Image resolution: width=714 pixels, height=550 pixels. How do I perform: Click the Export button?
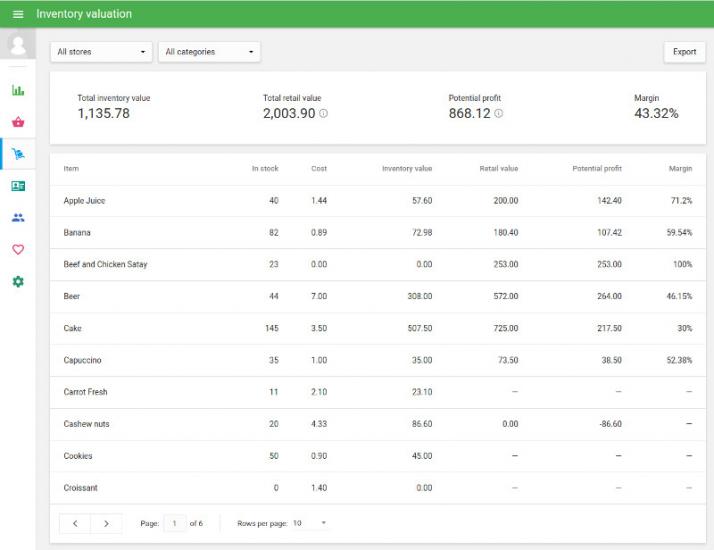(x=684, y=52)
